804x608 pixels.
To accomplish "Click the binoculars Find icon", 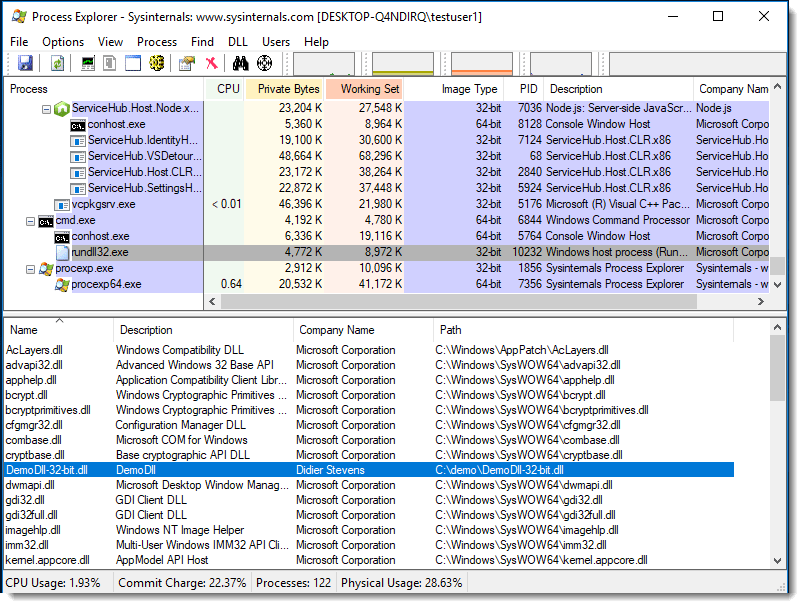I will click(240, 63).
